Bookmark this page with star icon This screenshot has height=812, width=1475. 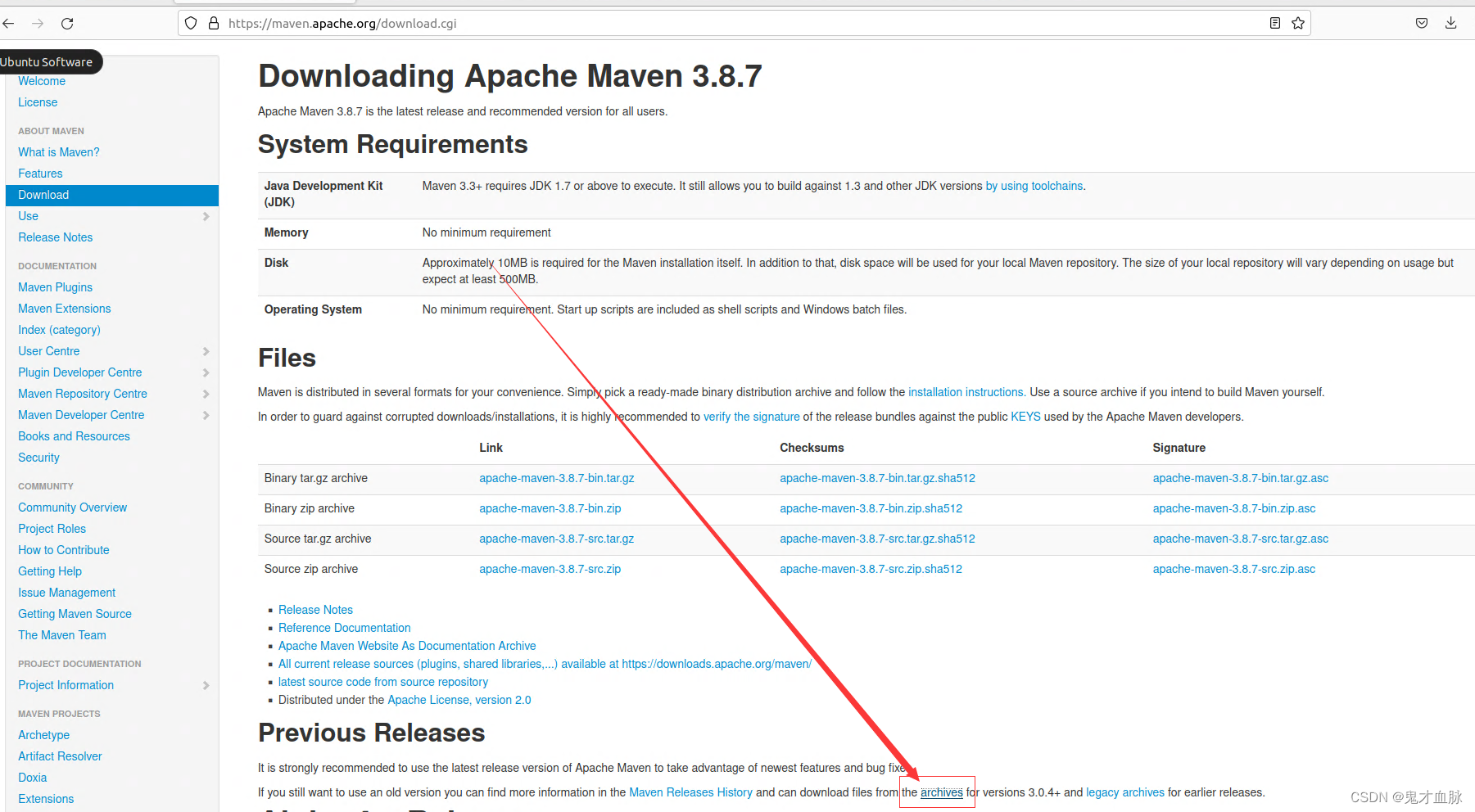[x=1298, y=23]
